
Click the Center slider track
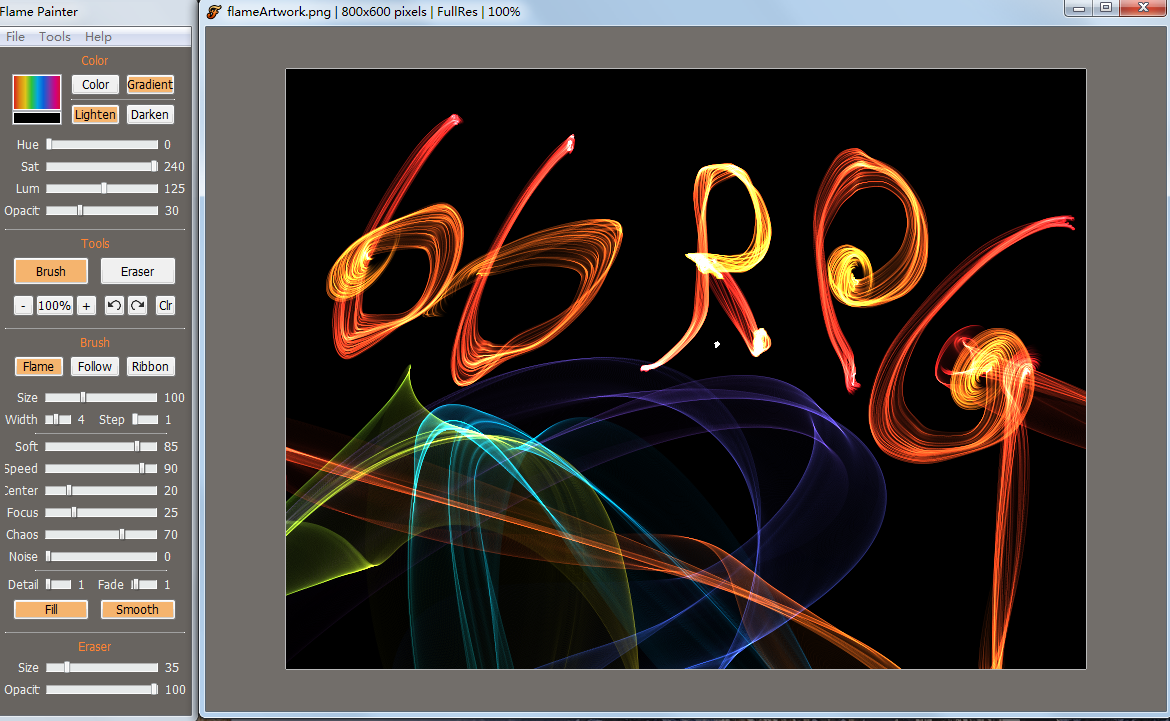(101, 490)
